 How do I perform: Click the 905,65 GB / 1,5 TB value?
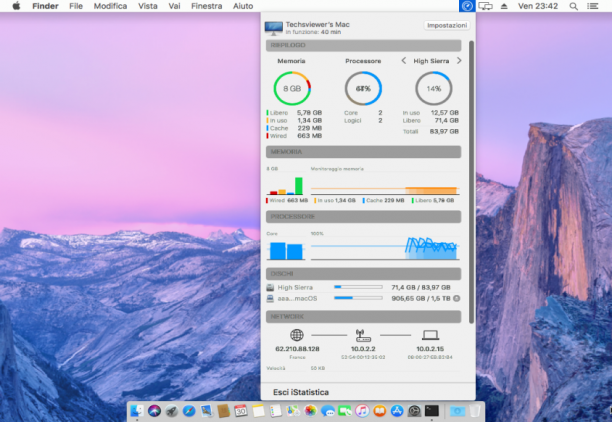pyautogui.click(x=421, y=298)
